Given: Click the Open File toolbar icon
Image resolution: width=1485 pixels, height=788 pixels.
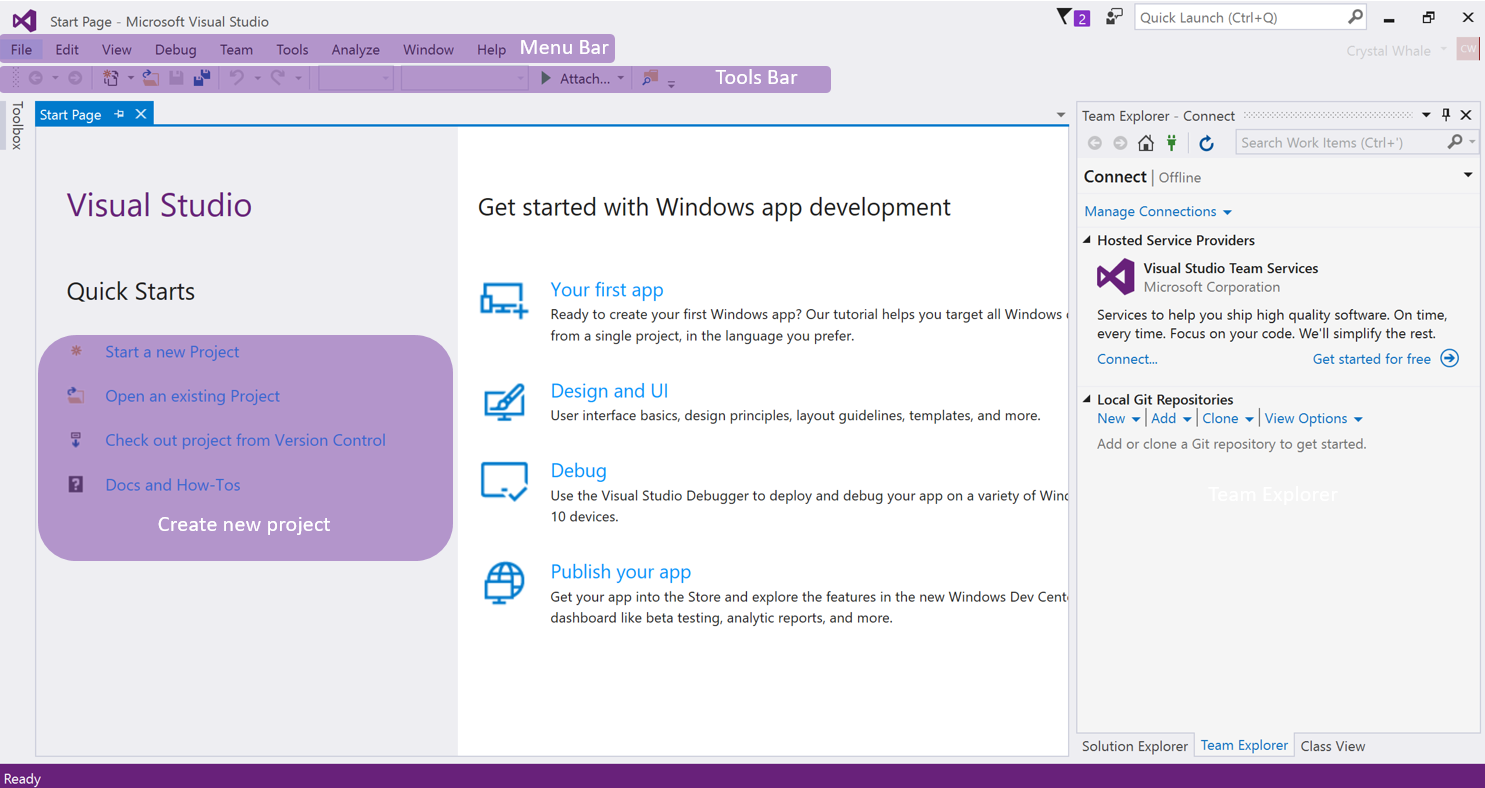Looking at the screenshot, I should [150, 78].
